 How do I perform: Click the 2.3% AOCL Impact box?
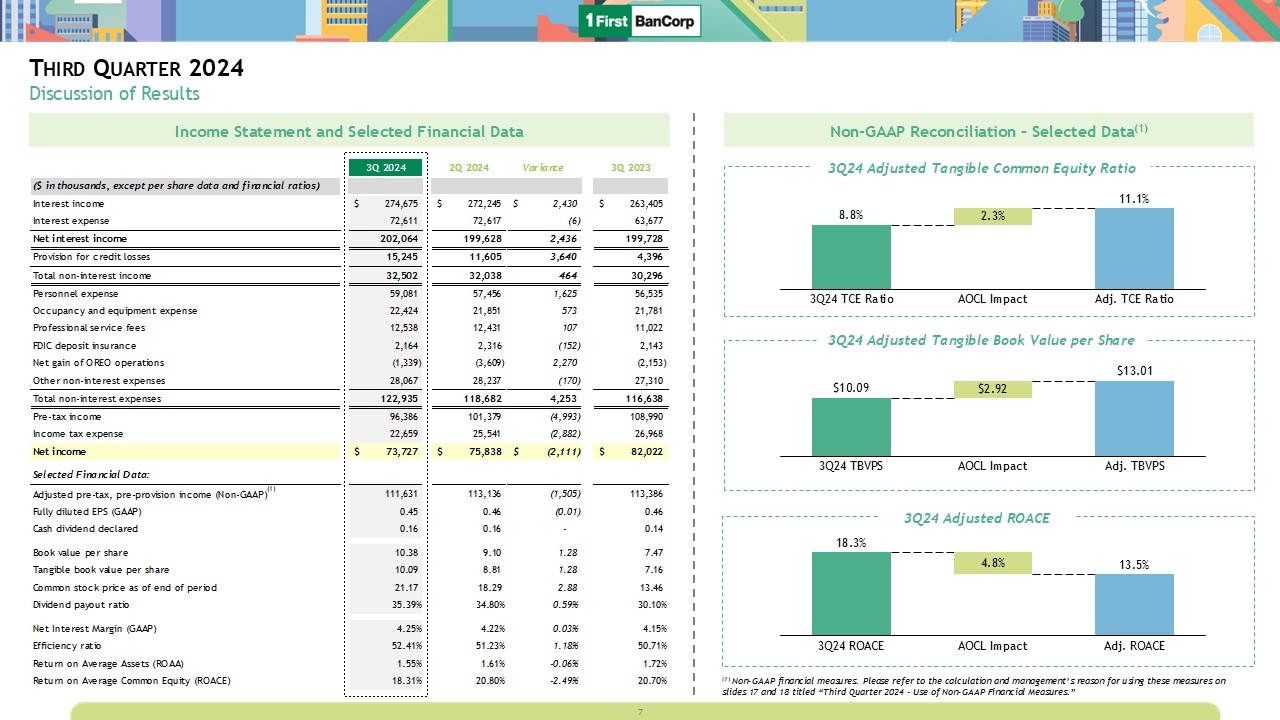992,216
